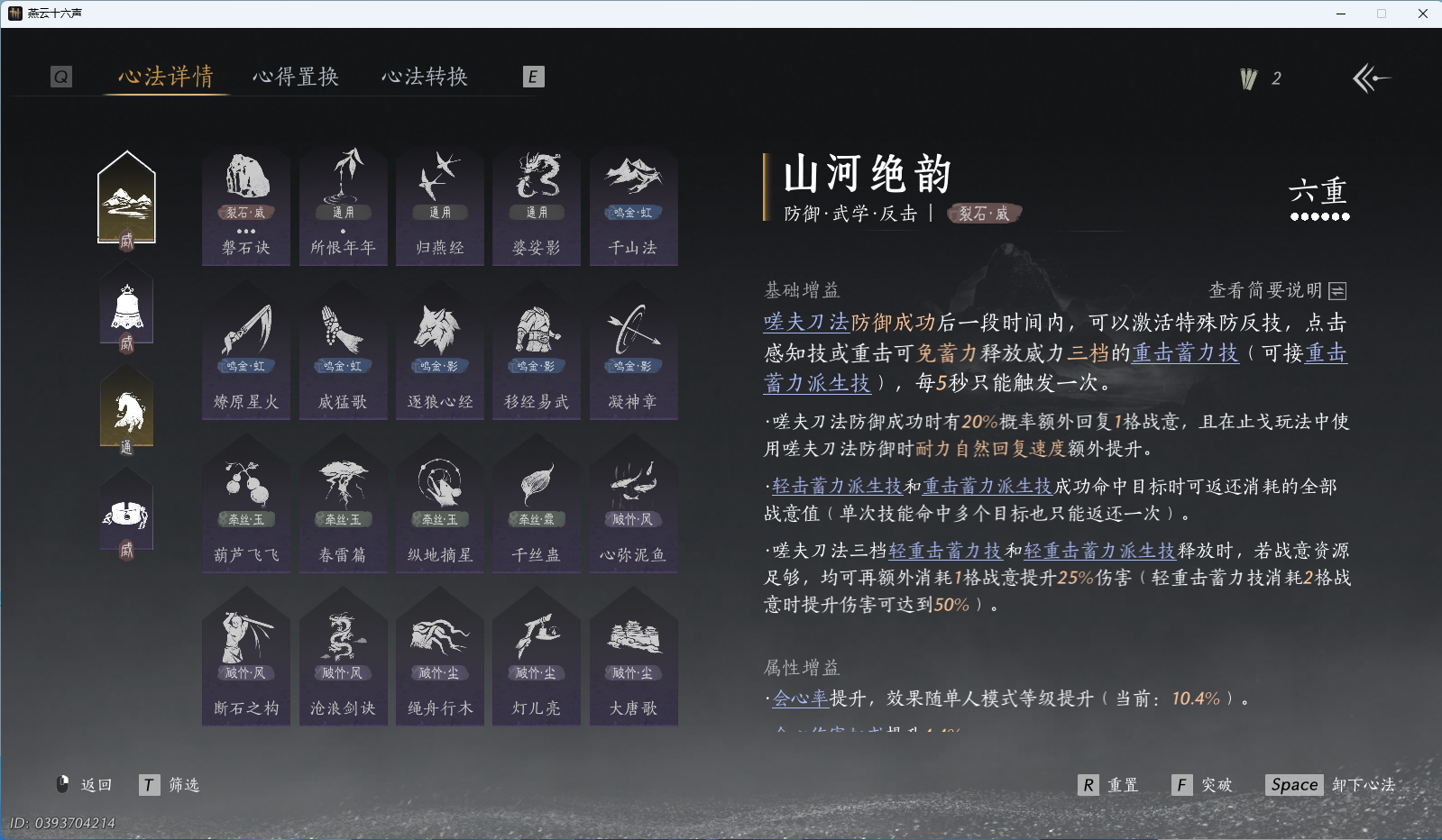Open the 会心率 attribute link
Viewport: 1442px width, 840px height.
801,698
